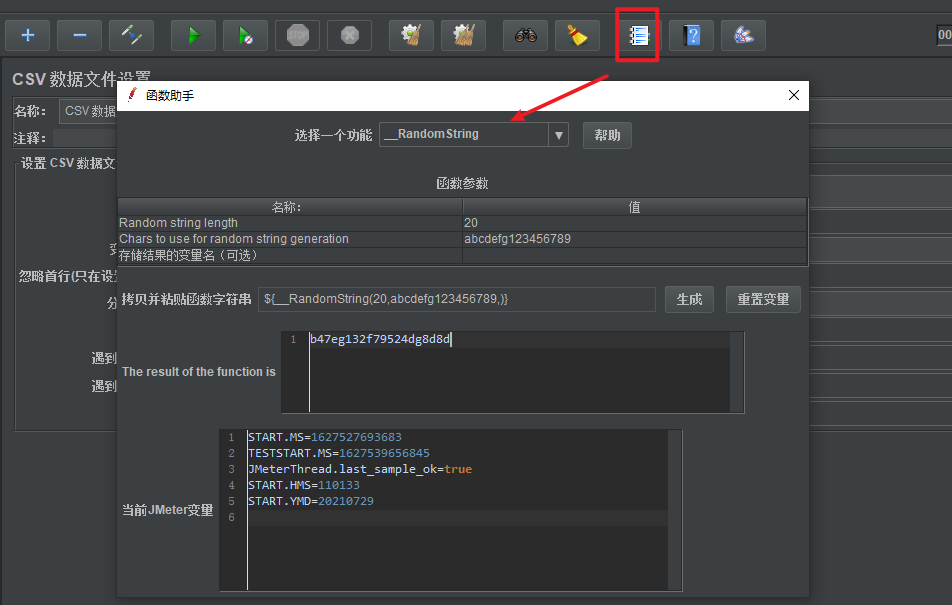Open the function selection dropdown arrow
The image size is (952, 605).
click(559, 135)
